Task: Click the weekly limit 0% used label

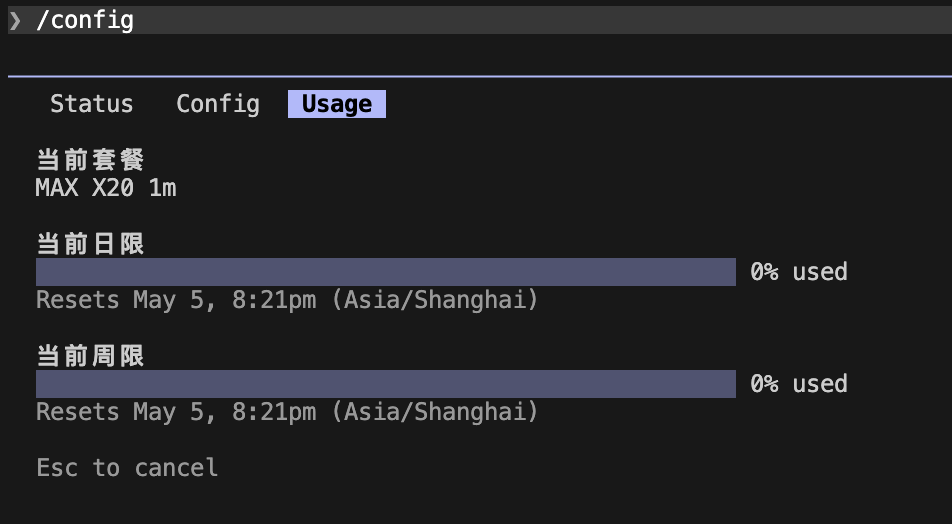Action: point(798,384)
